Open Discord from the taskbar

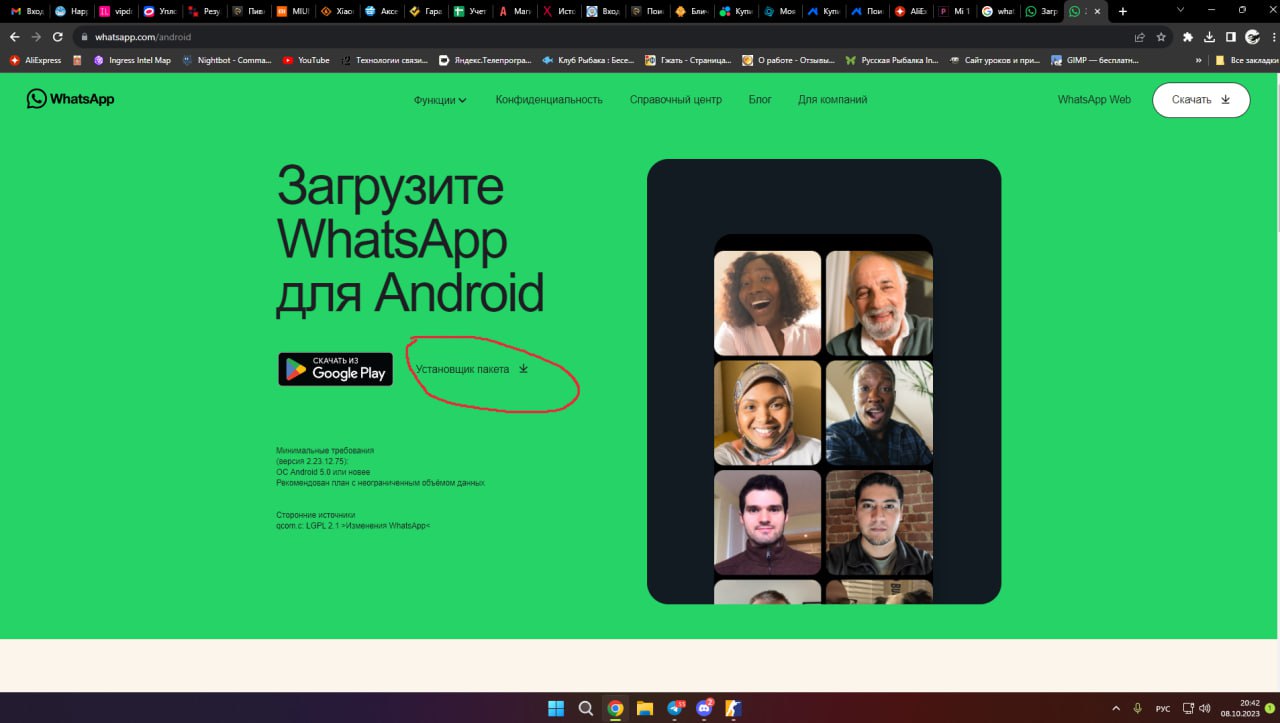705,709
